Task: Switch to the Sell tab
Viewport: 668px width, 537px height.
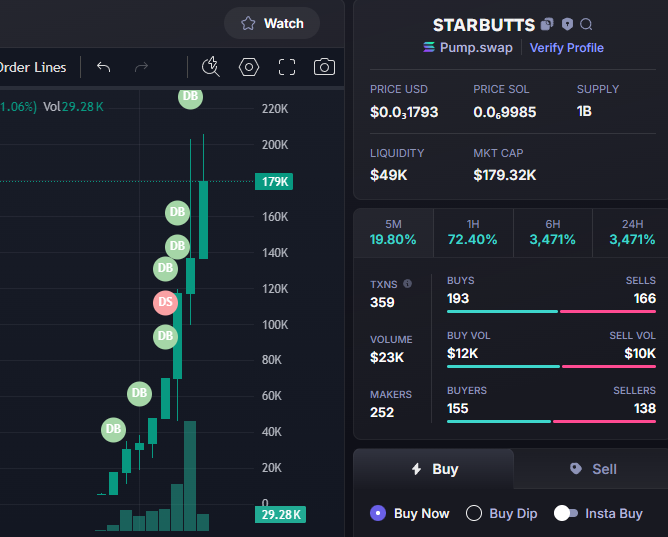Action: tap(593, 469)
